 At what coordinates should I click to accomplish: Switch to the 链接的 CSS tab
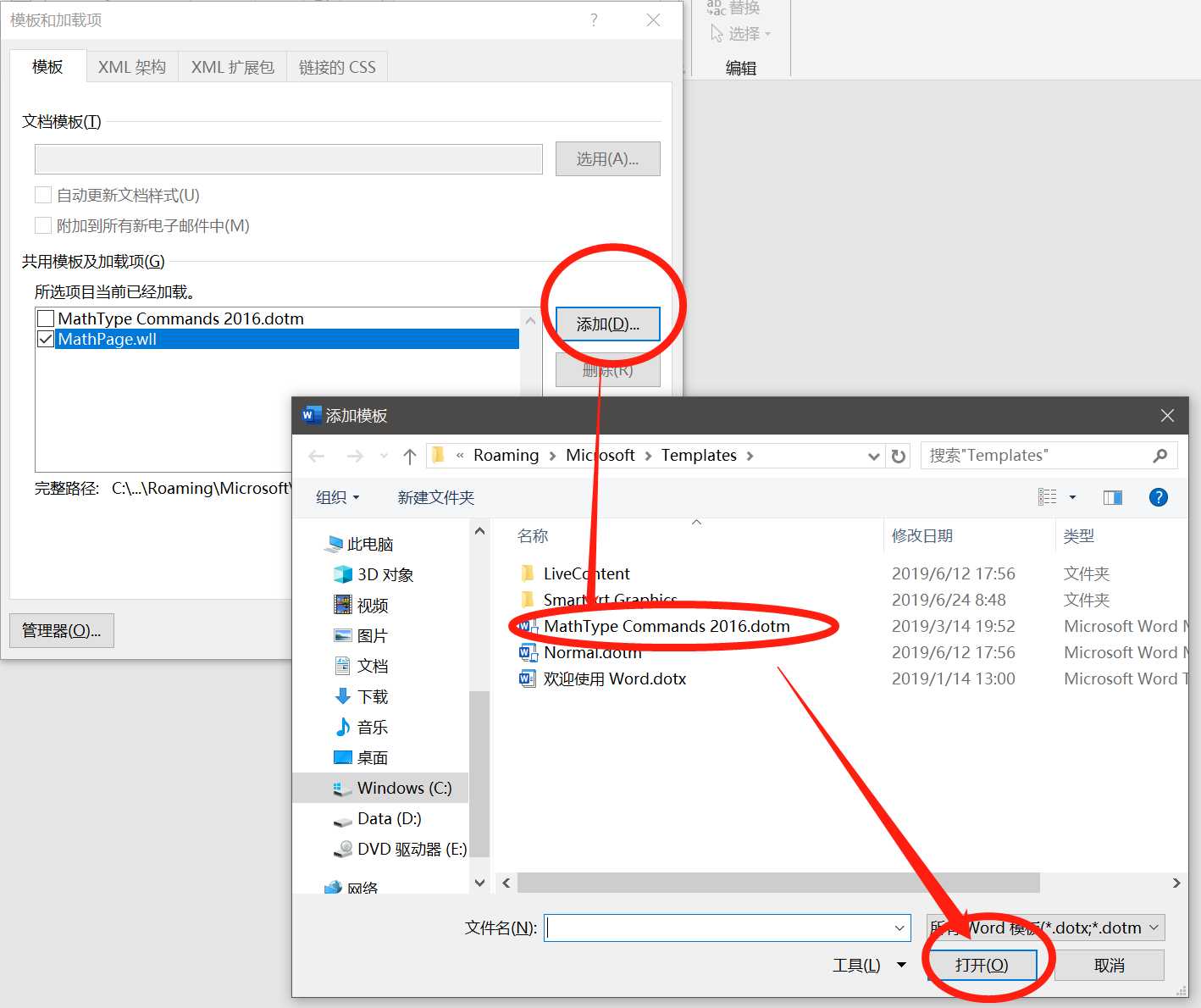coord(337,67)
